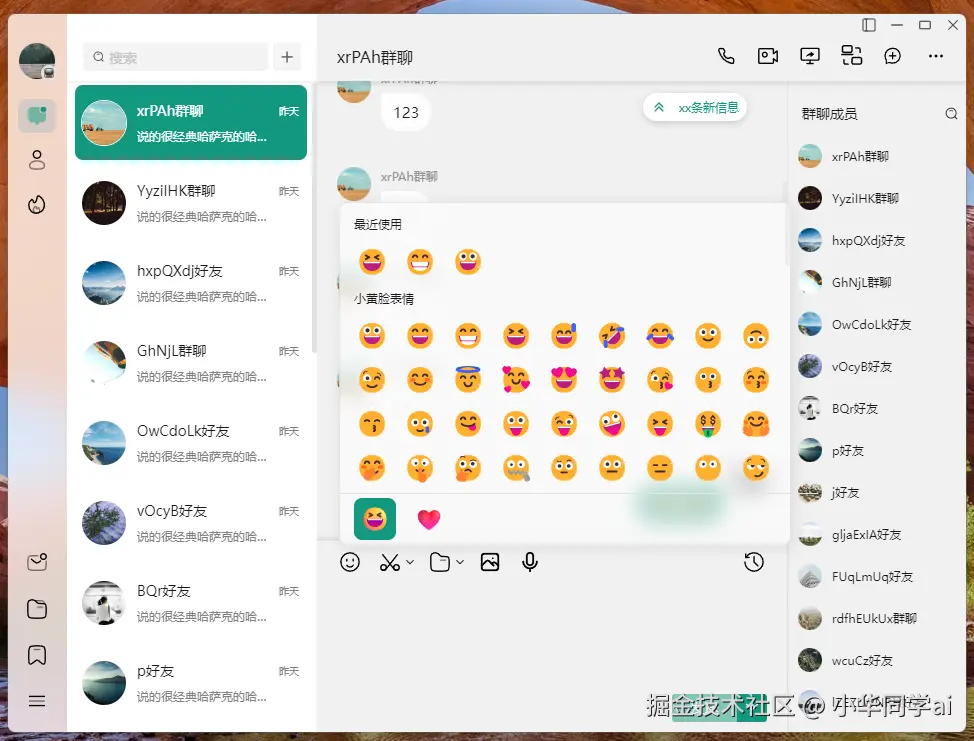Click the 搜索 search input field
974x741 pixels.
pos(175,57)
